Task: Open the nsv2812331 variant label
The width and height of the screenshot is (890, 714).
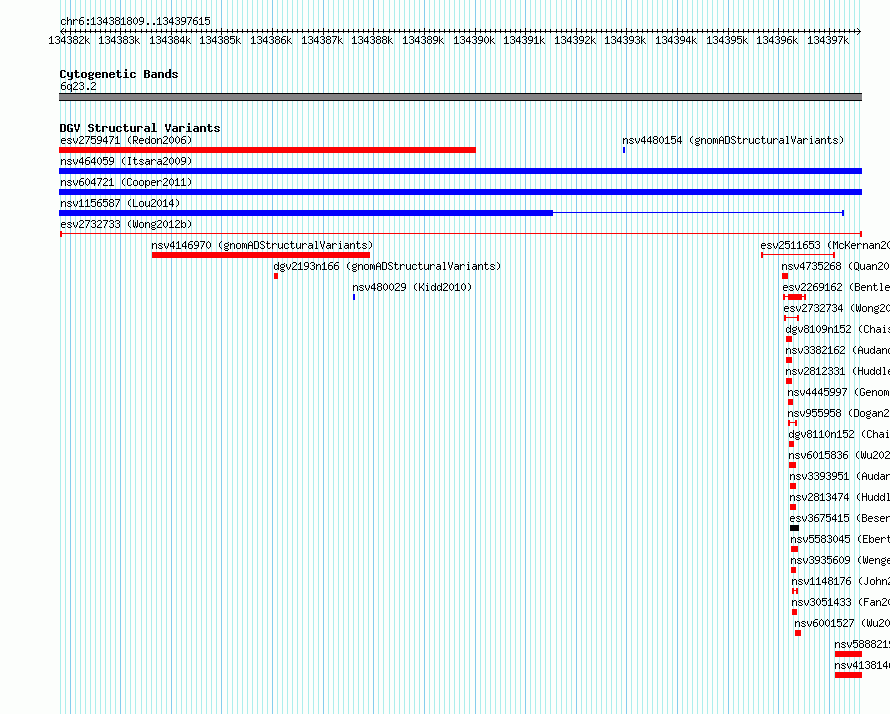Action: pos(838,371)
